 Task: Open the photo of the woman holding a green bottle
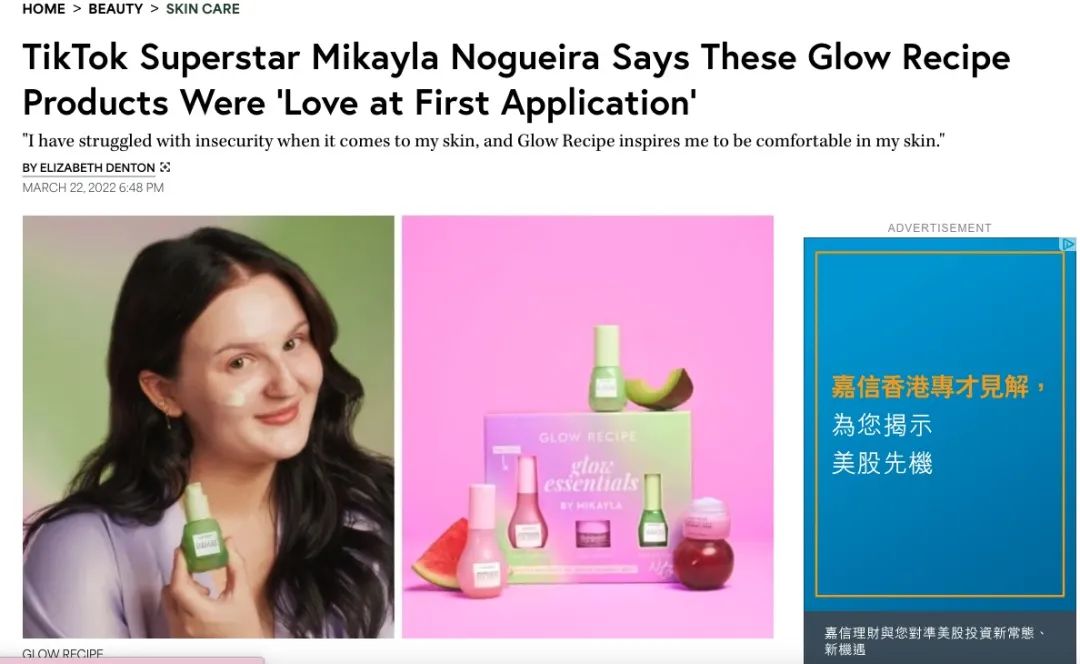208,426
